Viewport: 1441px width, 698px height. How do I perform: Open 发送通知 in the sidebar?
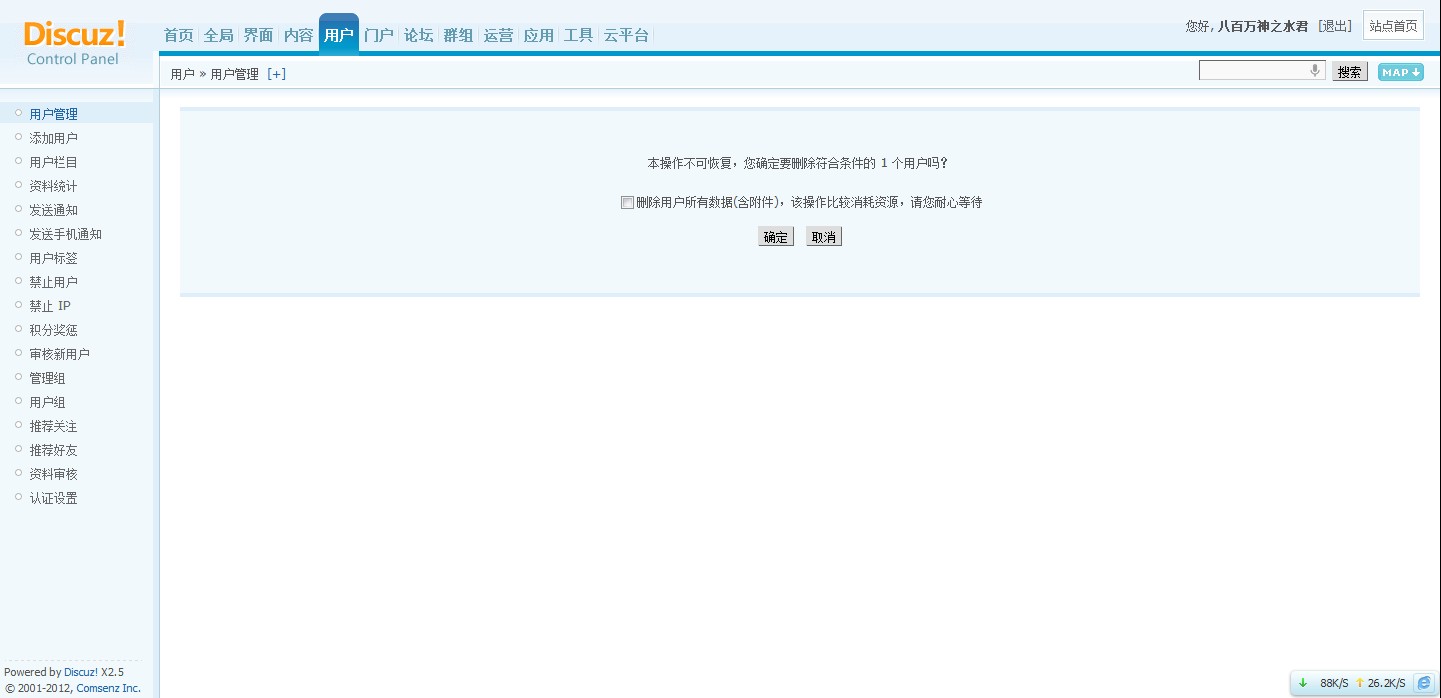click(x=53, y=210)
